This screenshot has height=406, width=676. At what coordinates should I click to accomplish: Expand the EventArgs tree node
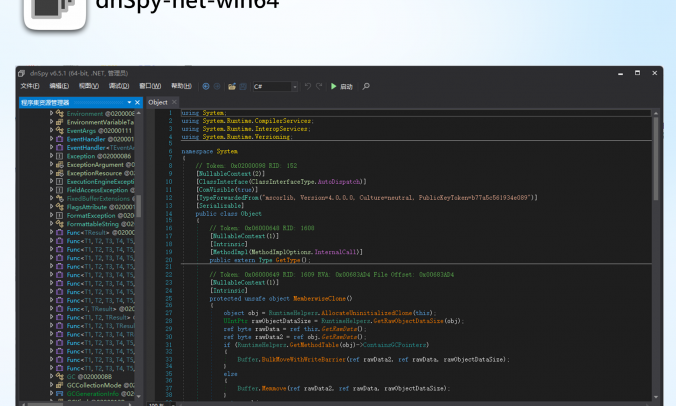coord(51,130)
